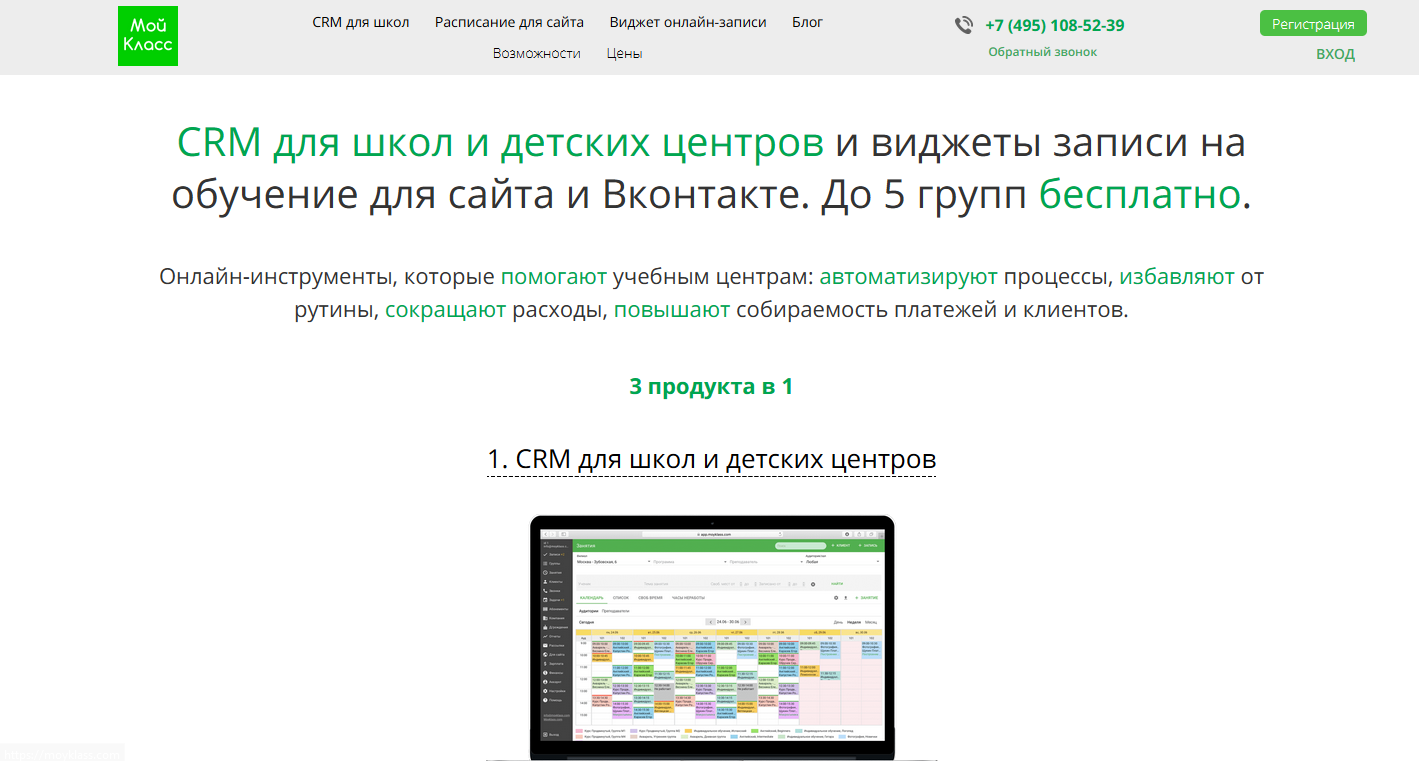Request Обратный звонок callback
The height and width of the screenshot is (761, 1419).
(x=1043, y=52)
